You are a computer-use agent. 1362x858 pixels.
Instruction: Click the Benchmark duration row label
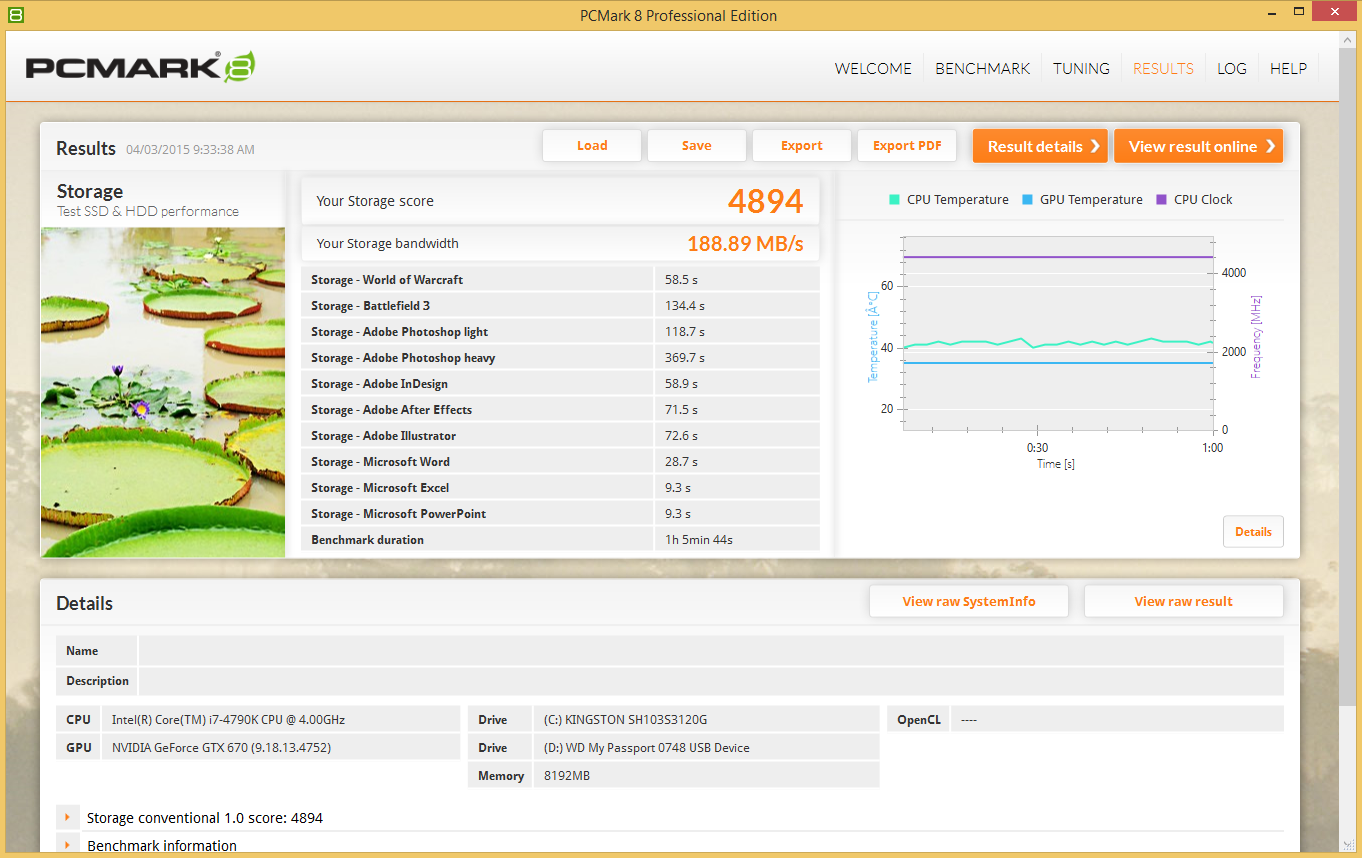367,540
